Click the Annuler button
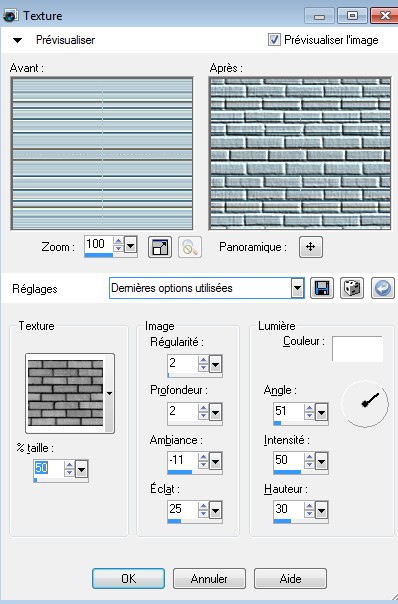 click(209, 578)
